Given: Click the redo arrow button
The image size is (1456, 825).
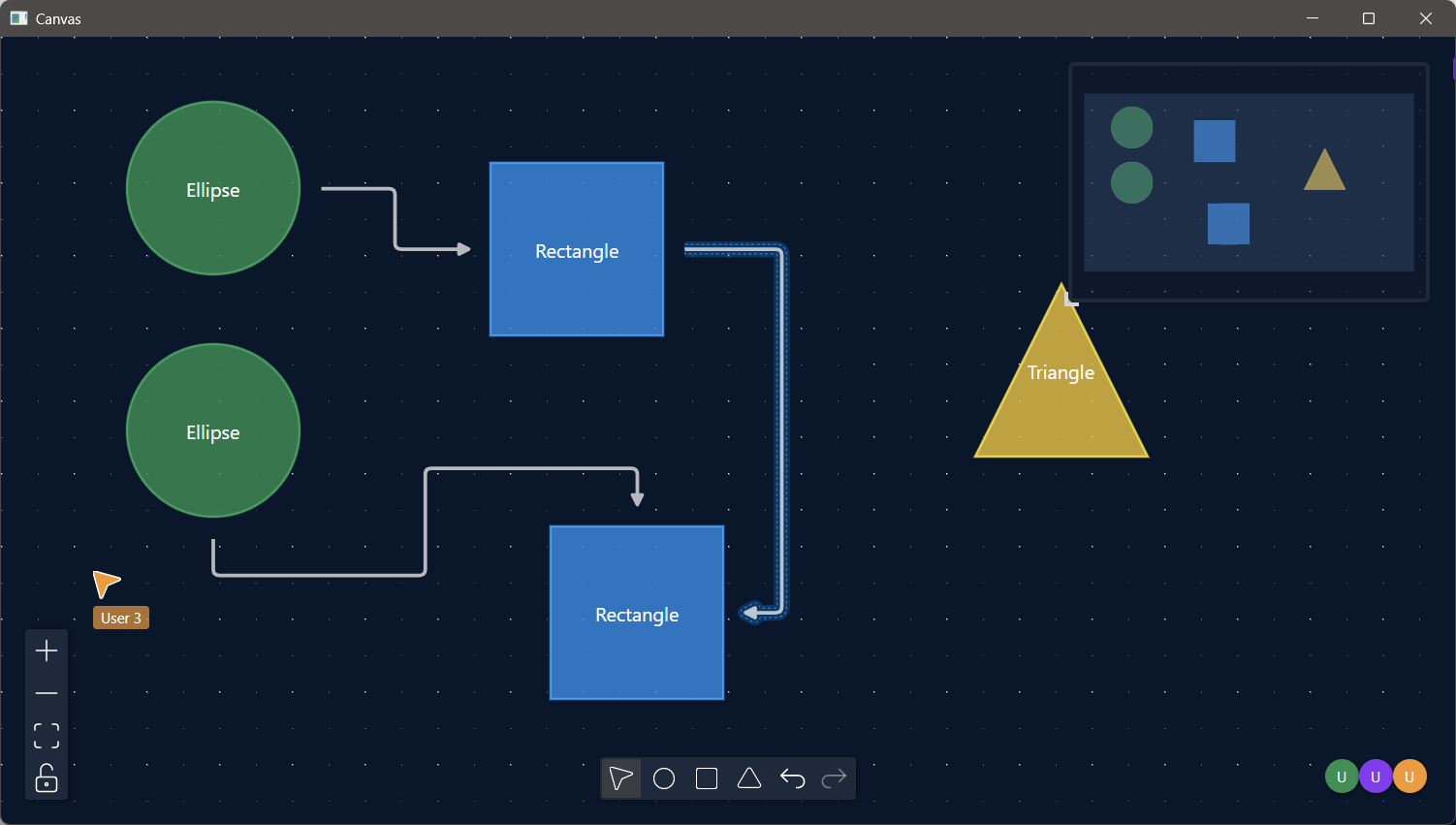Looking at the screenshot, I should point(835,778).
